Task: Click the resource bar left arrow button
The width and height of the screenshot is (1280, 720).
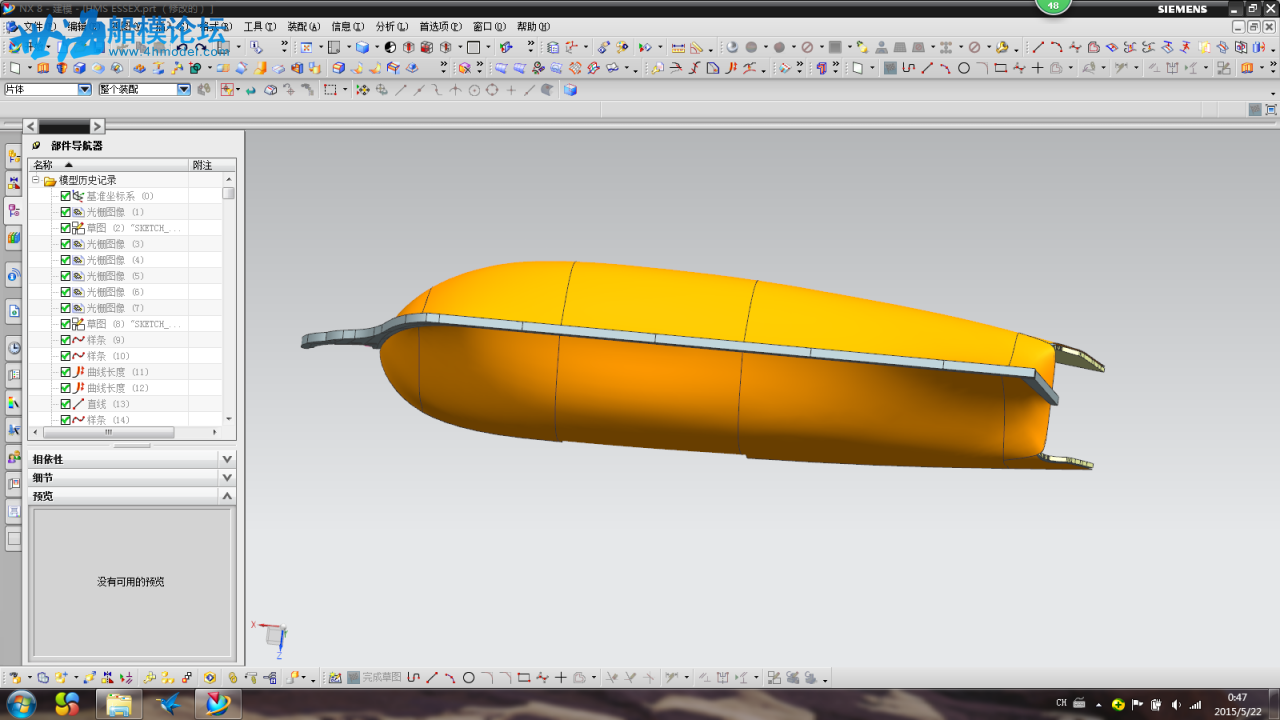Action: point(30,126)
